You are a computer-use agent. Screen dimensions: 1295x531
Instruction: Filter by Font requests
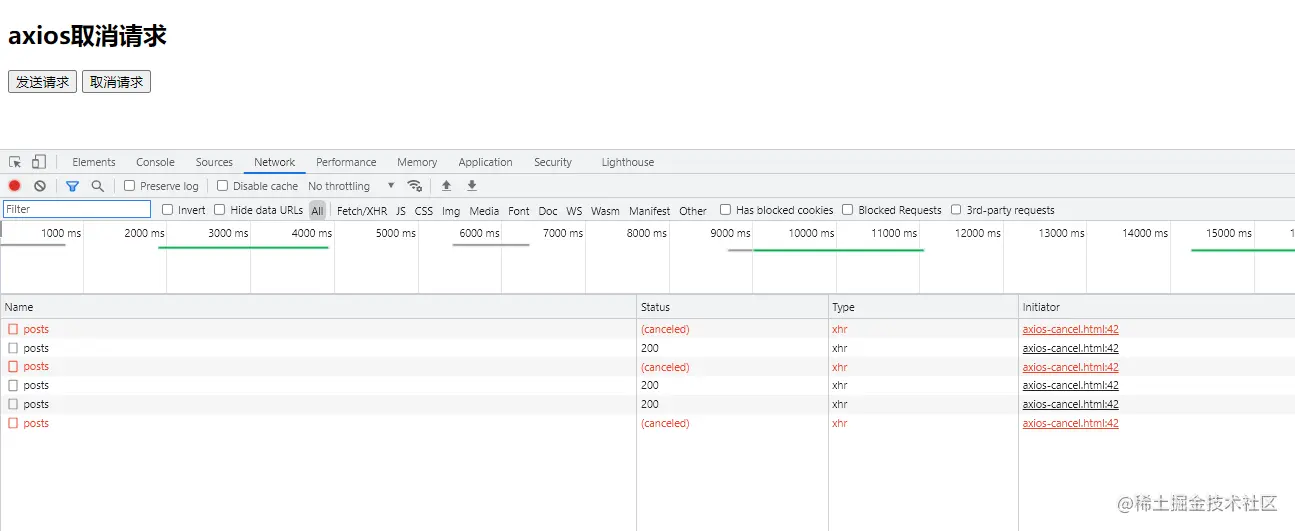coord(519,211)
